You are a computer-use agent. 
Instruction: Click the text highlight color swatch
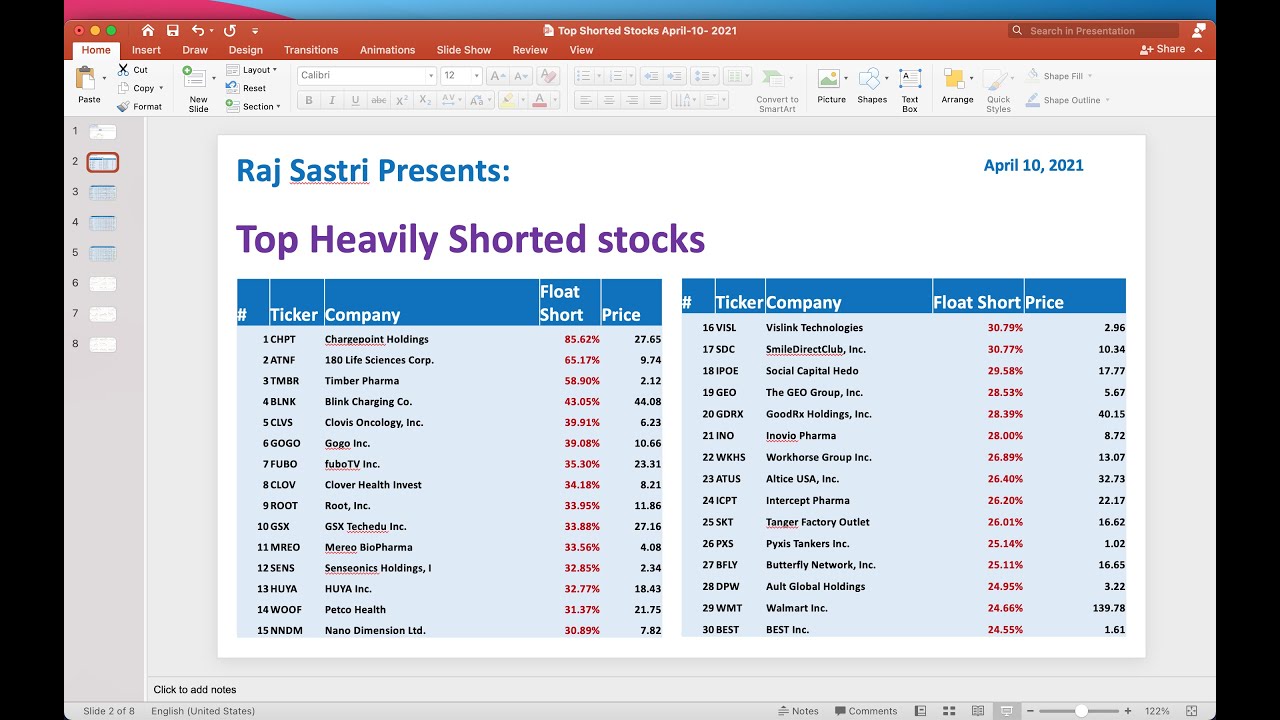pos(508,100)
